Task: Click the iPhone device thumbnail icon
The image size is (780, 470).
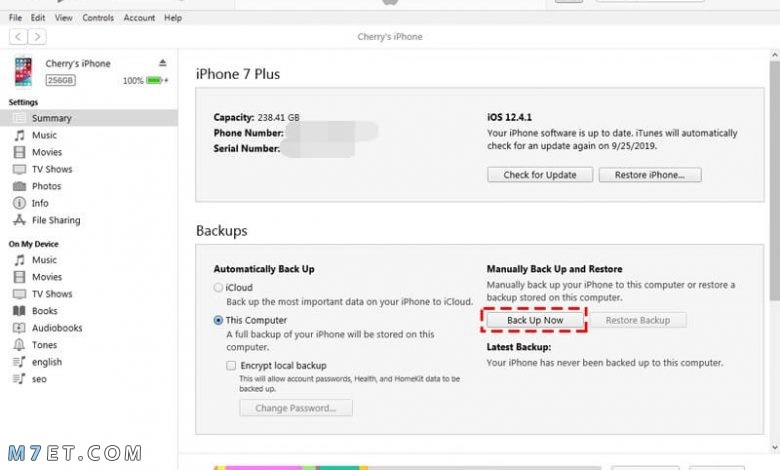Action: [23, 72]
